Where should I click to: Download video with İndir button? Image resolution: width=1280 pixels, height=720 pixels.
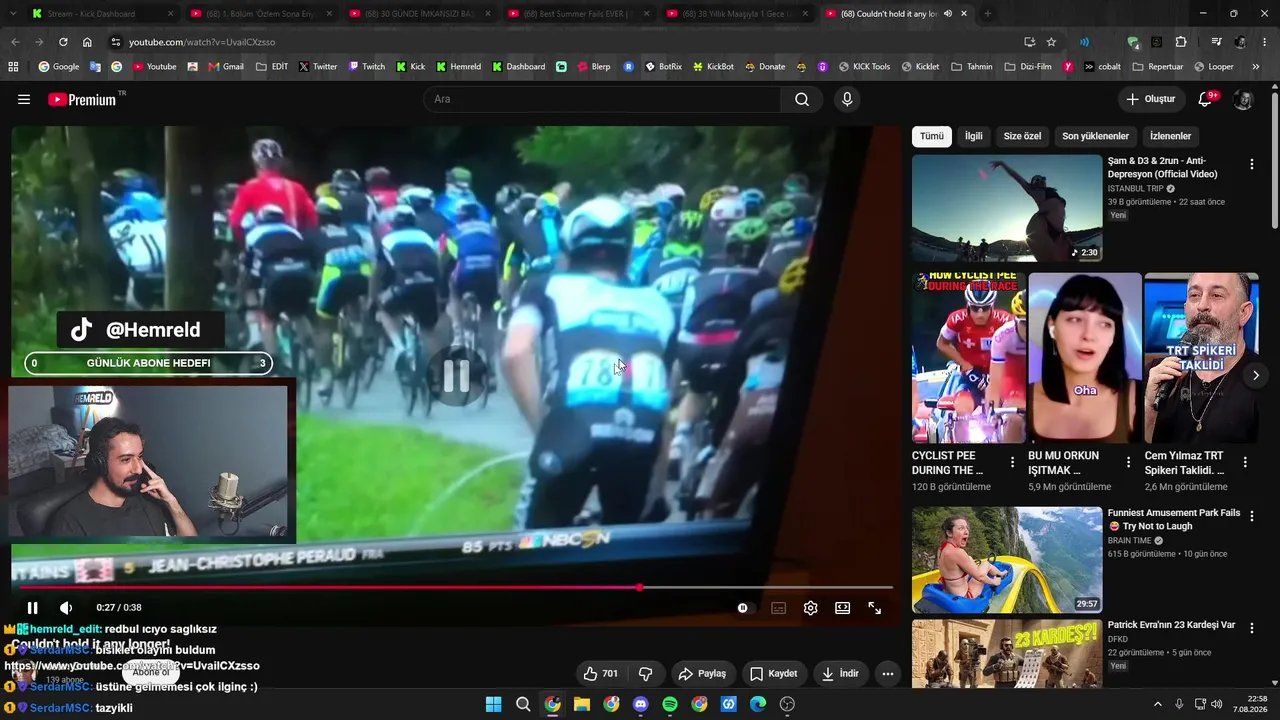(839, 673)
